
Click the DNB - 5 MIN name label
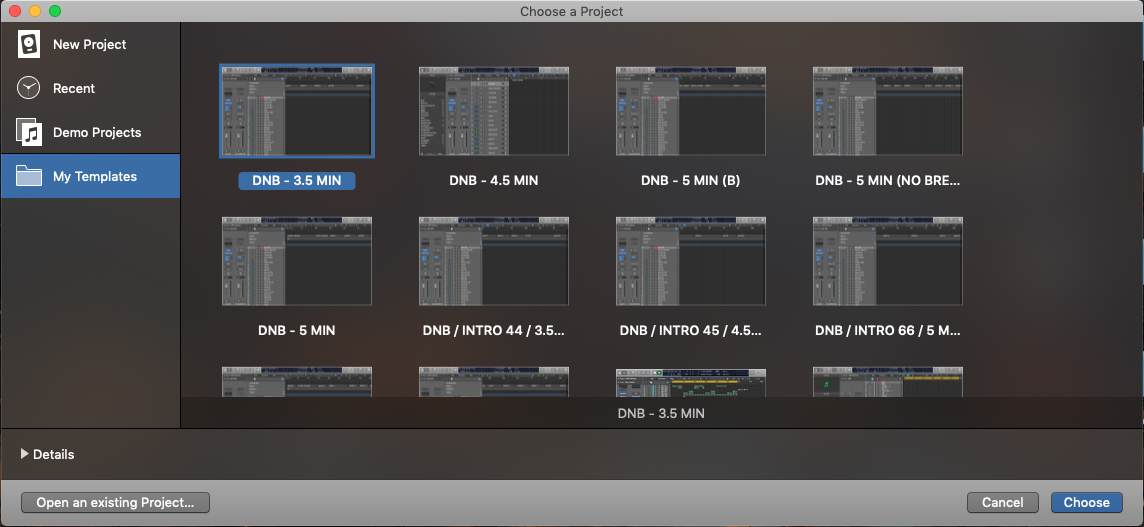[x=297, y=330]
